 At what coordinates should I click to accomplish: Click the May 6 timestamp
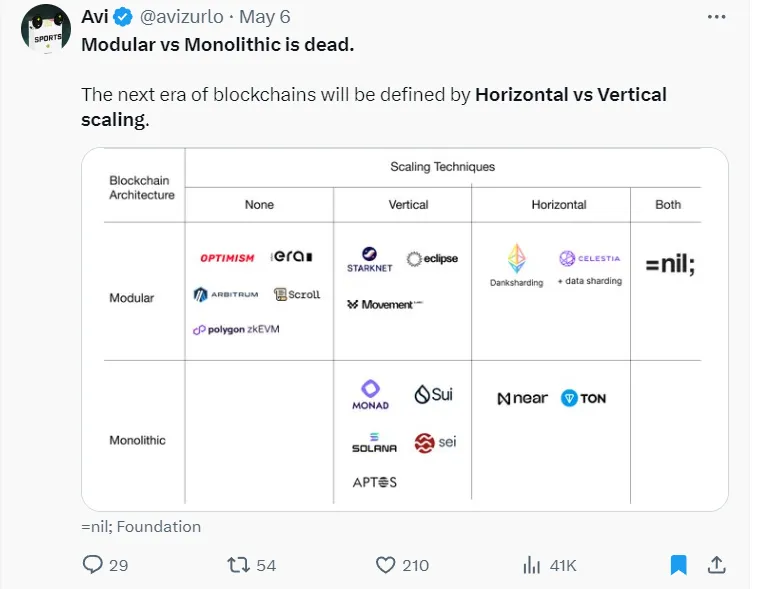coord(265,17)
